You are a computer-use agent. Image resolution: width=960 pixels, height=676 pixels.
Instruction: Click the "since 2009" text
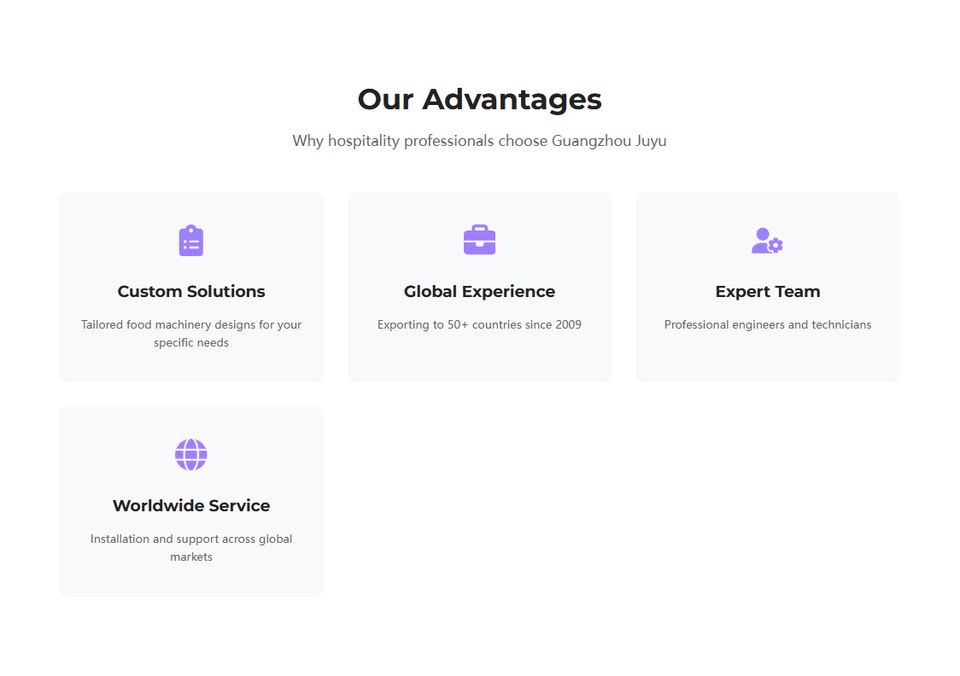click(x=553, y=325)
